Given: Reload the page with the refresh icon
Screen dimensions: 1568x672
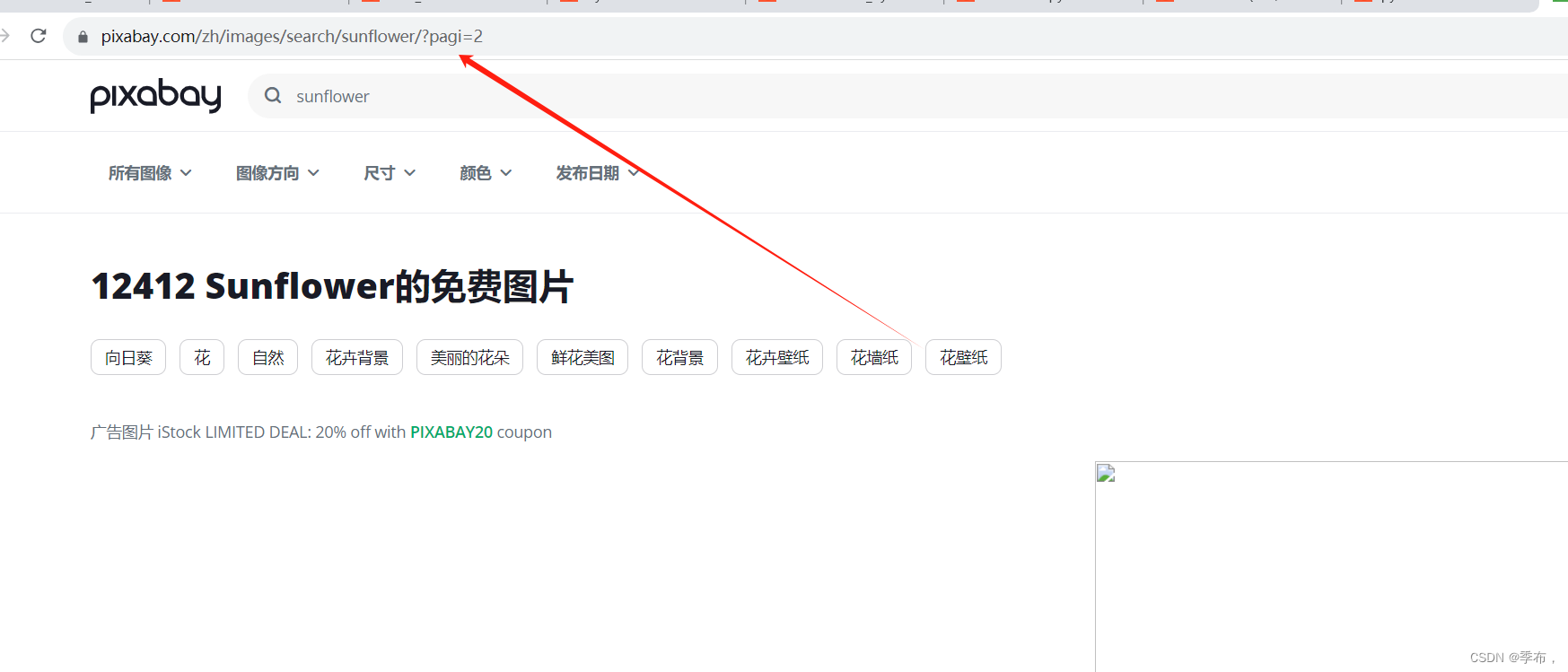Looking at the screenshot, I should tap(39, 36).
